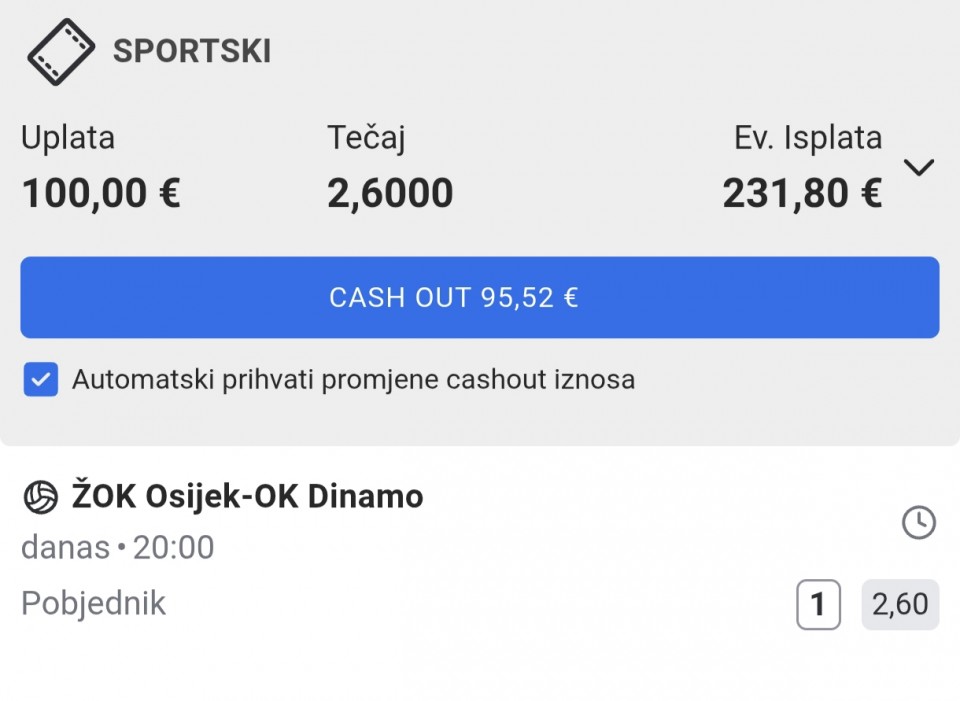Click the clock icon beside the match

pyautogui.click(x=918, y=522)
